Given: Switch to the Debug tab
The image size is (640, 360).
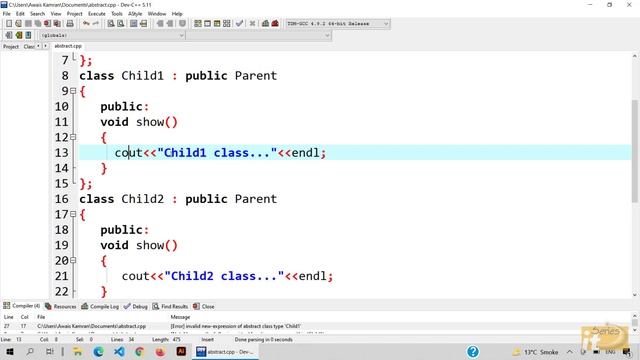Looking at the screenshot, I should pyautogui.click(x=136, y=306).
